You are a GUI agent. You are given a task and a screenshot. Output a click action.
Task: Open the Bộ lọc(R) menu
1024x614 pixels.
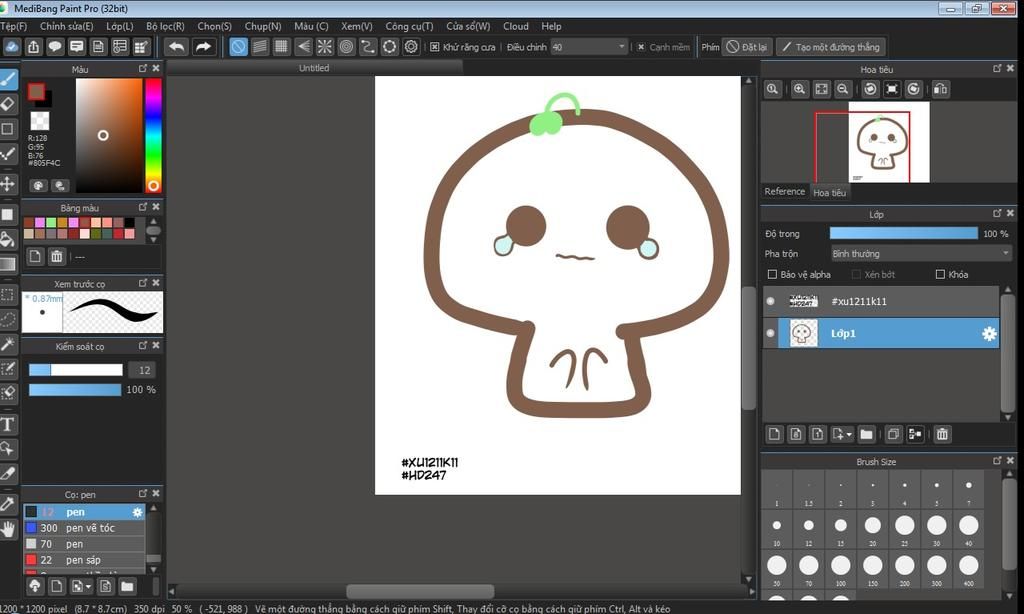pos(165,26)
